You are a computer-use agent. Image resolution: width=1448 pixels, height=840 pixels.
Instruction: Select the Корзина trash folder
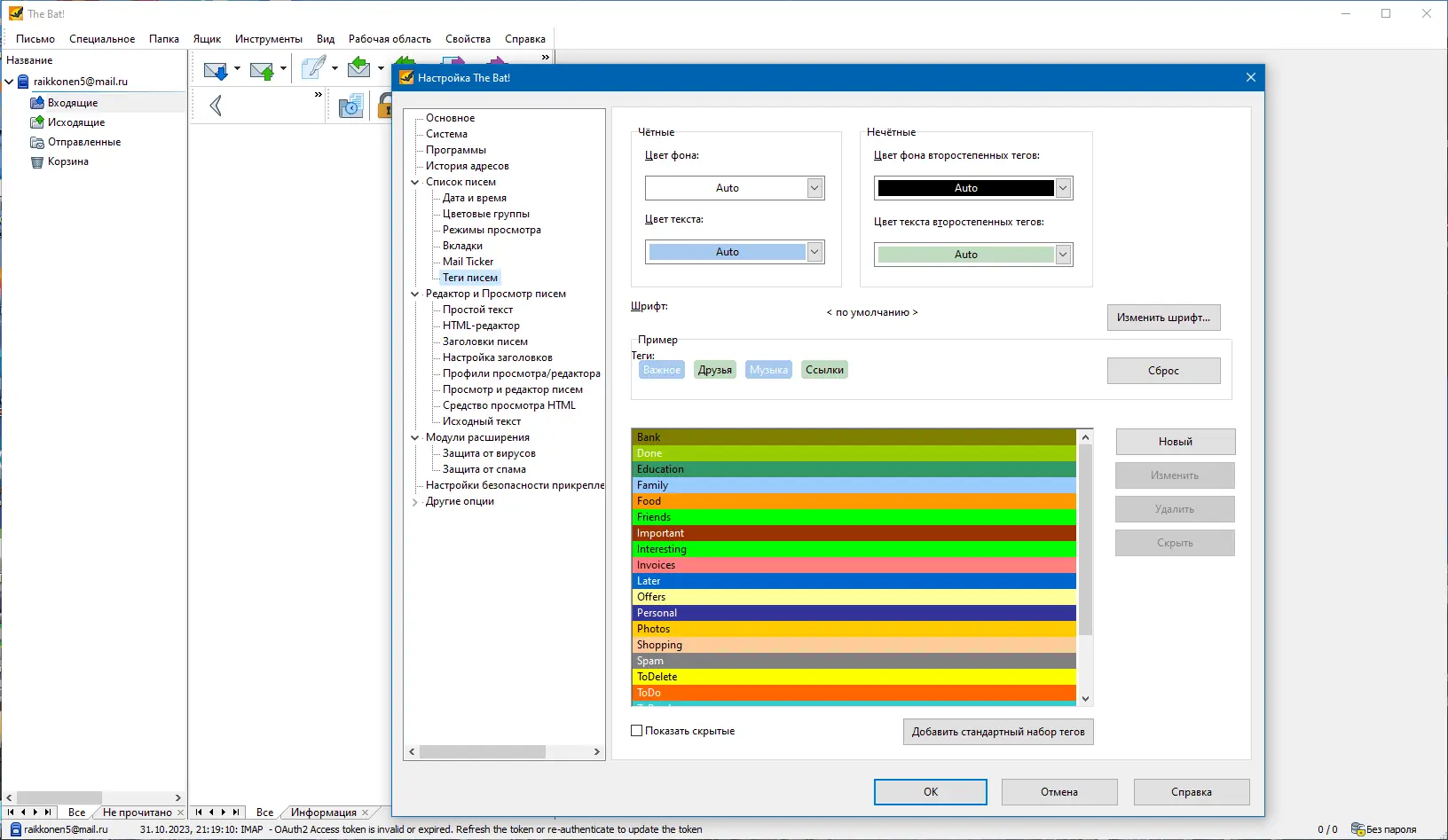pyautogui.click(x=67, y=161)
